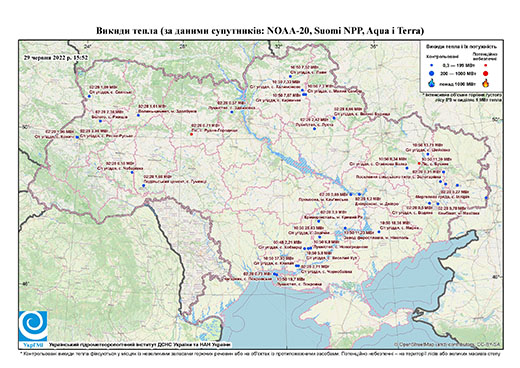Image resolution: width=520 pixels, height=368 pixels.
Task: Click blue marker under the 0,37 МВт label
Action: 231,112
